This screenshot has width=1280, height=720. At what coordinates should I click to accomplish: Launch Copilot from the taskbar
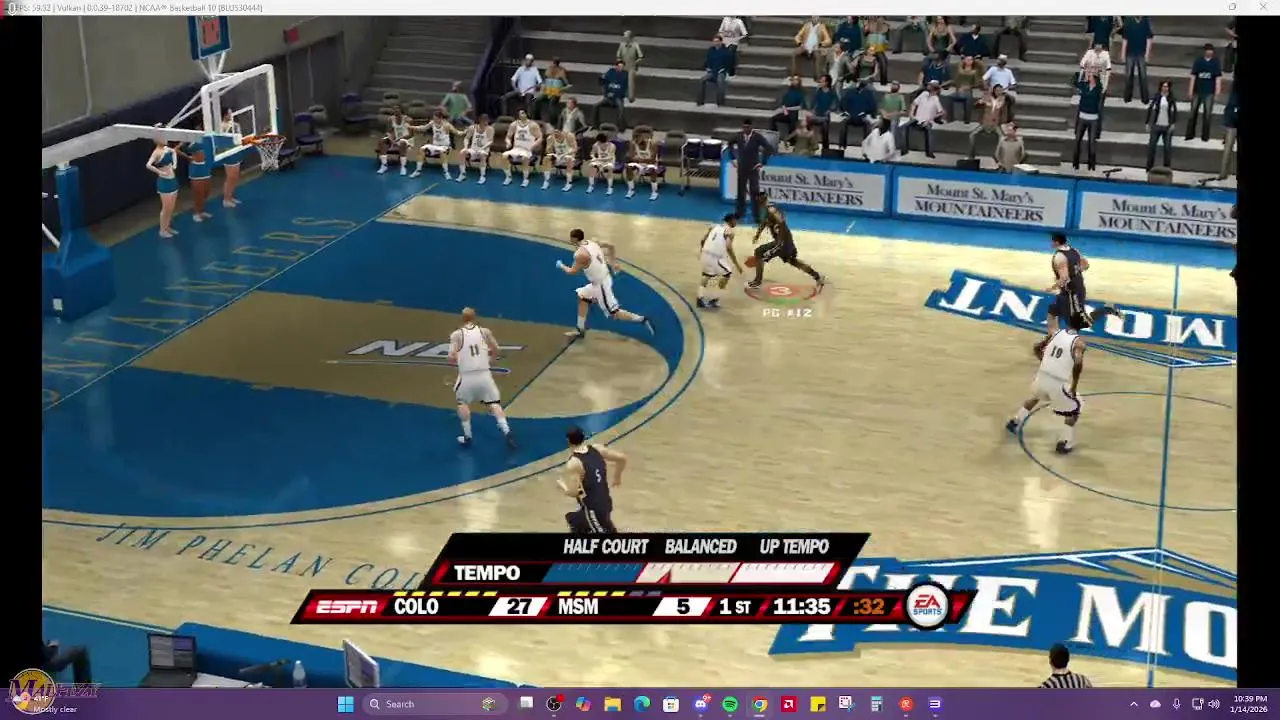pyautogui.click(x=583, y=704)
